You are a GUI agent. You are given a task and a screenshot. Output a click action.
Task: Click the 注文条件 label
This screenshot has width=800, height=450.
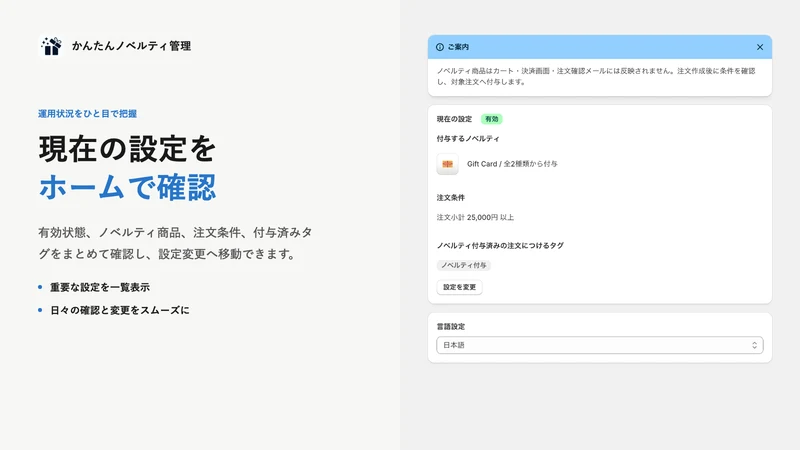[451, 198]
